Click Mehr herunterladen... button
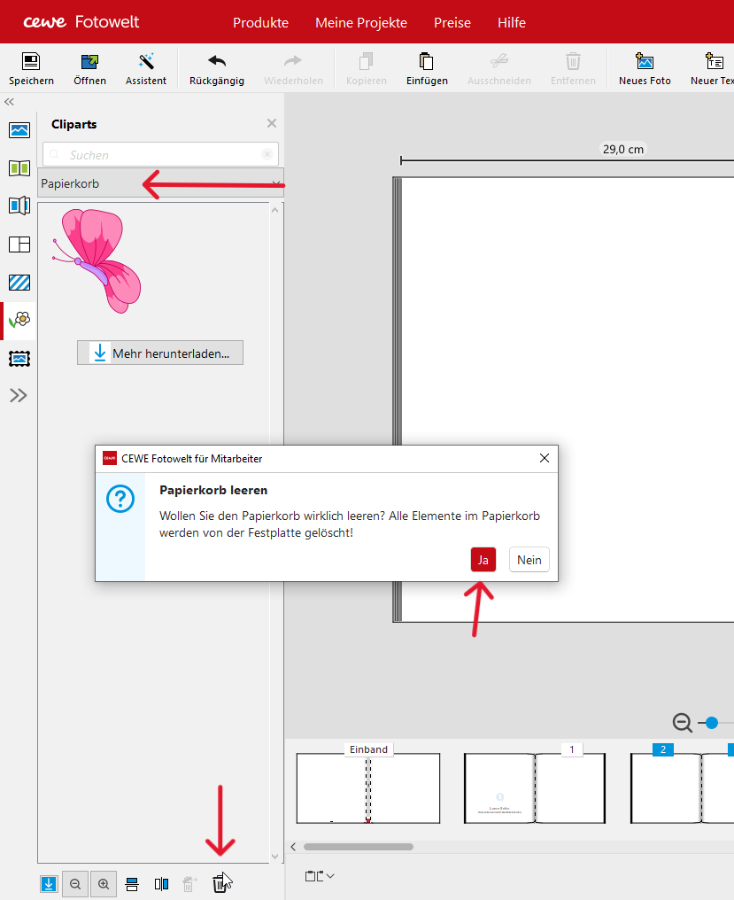Viewport: 734px width, 900px height. [x=160, y=353]
